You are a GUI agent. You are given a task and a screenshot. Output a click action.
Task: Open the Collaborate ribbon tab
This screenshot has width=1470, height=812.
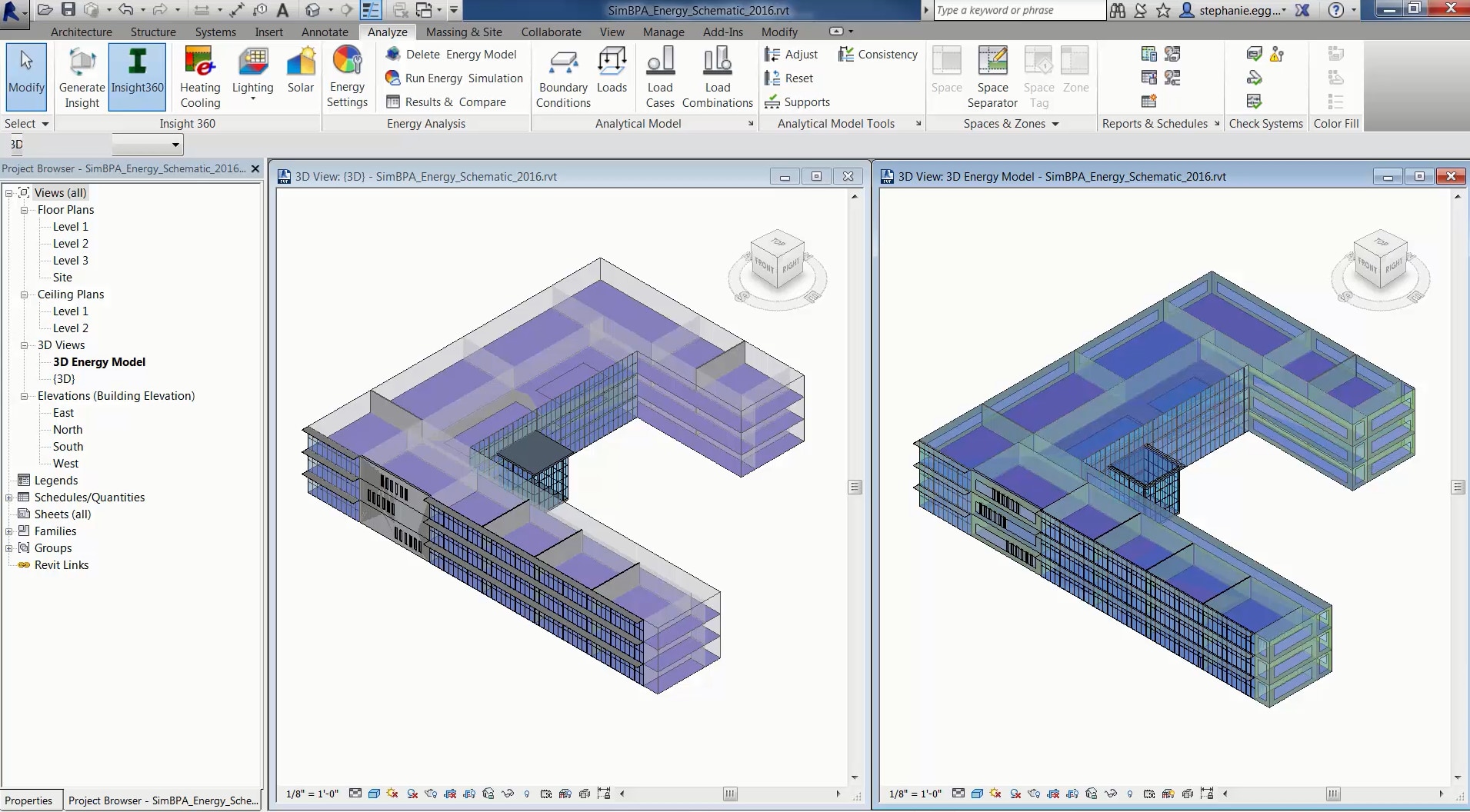[551, 32]
